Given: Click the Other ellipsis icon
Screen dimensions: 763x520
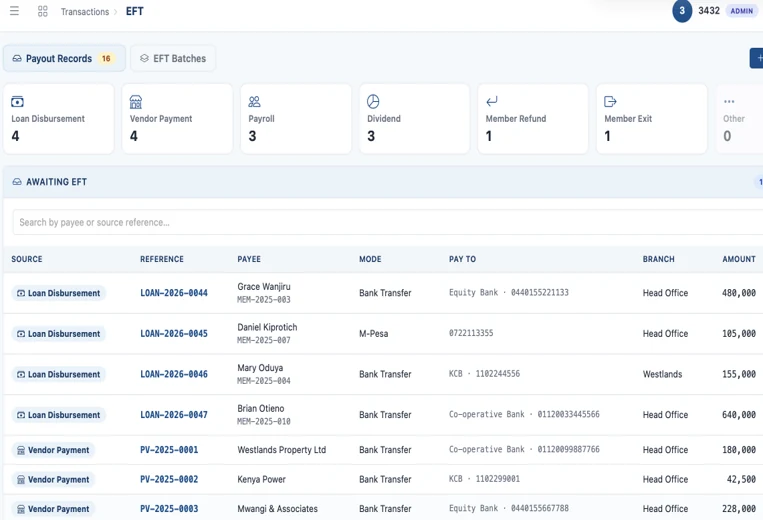Looking at the screenshot, I should 729,101.
